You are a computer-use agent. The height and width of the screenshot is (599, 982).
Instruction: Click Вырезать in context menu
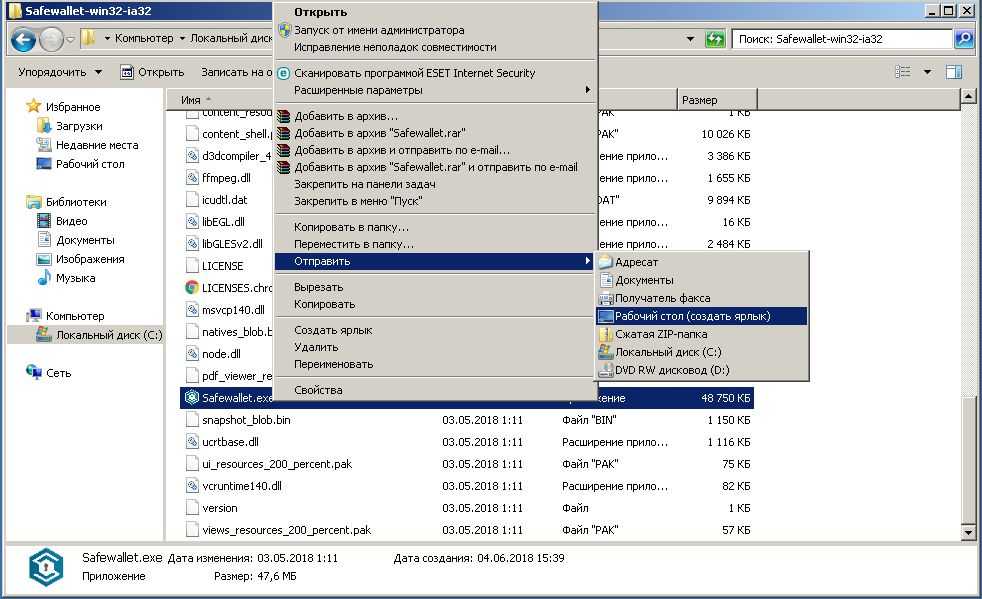click(435, 287)
